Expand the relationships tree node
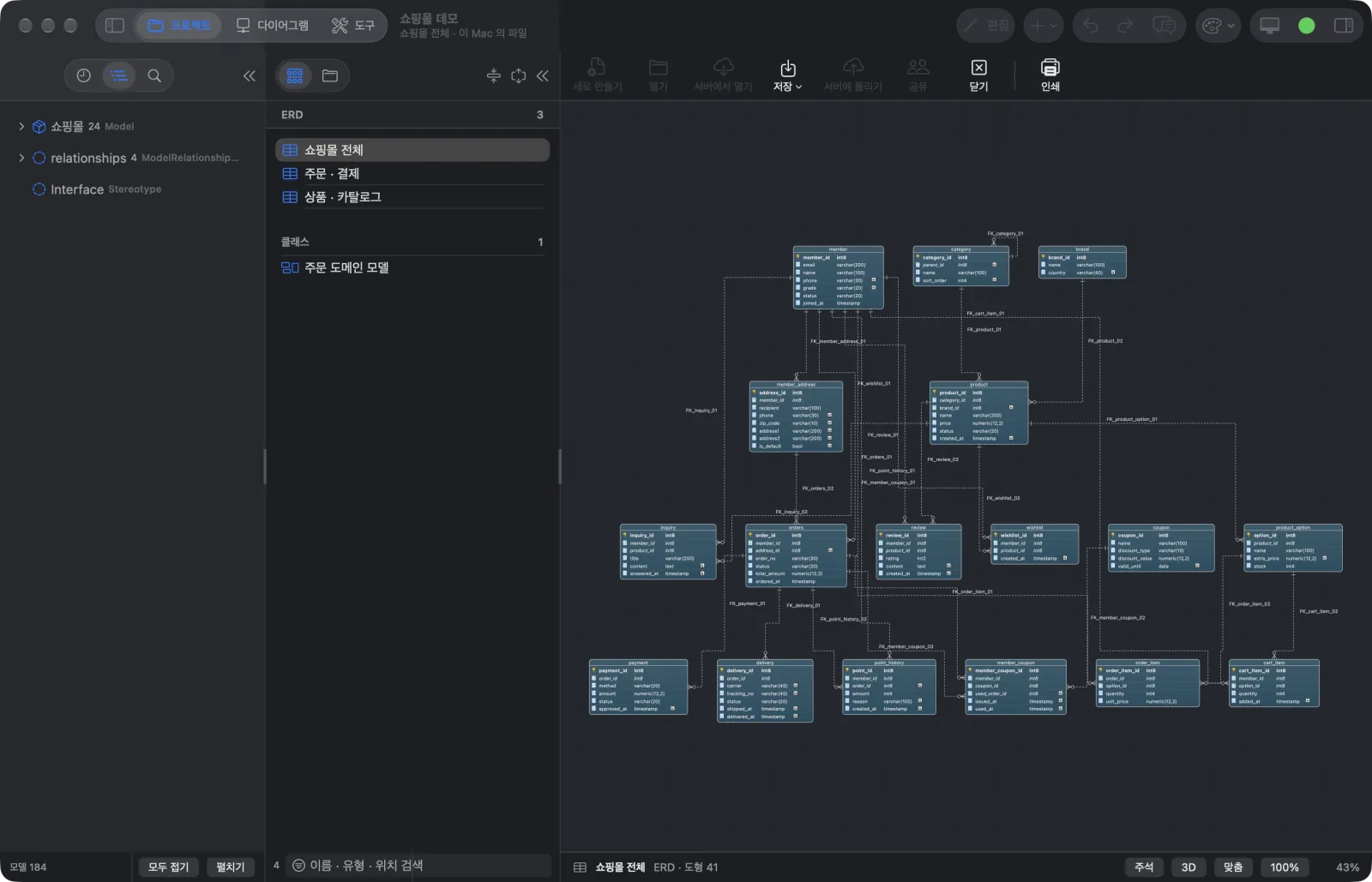This screenshot has height=882, width=1372. point(21,158)
